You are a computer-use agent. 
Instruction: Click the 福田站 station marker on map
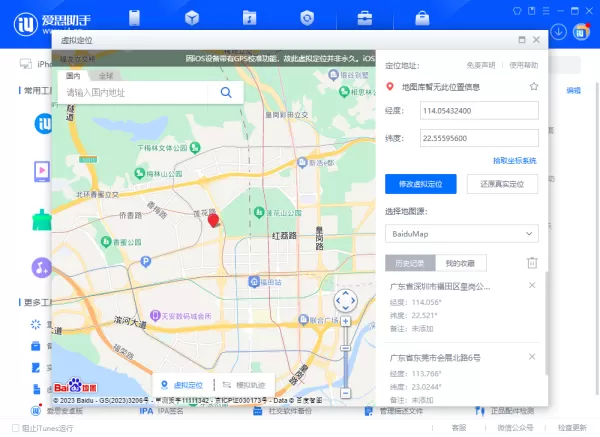[254, 282]
